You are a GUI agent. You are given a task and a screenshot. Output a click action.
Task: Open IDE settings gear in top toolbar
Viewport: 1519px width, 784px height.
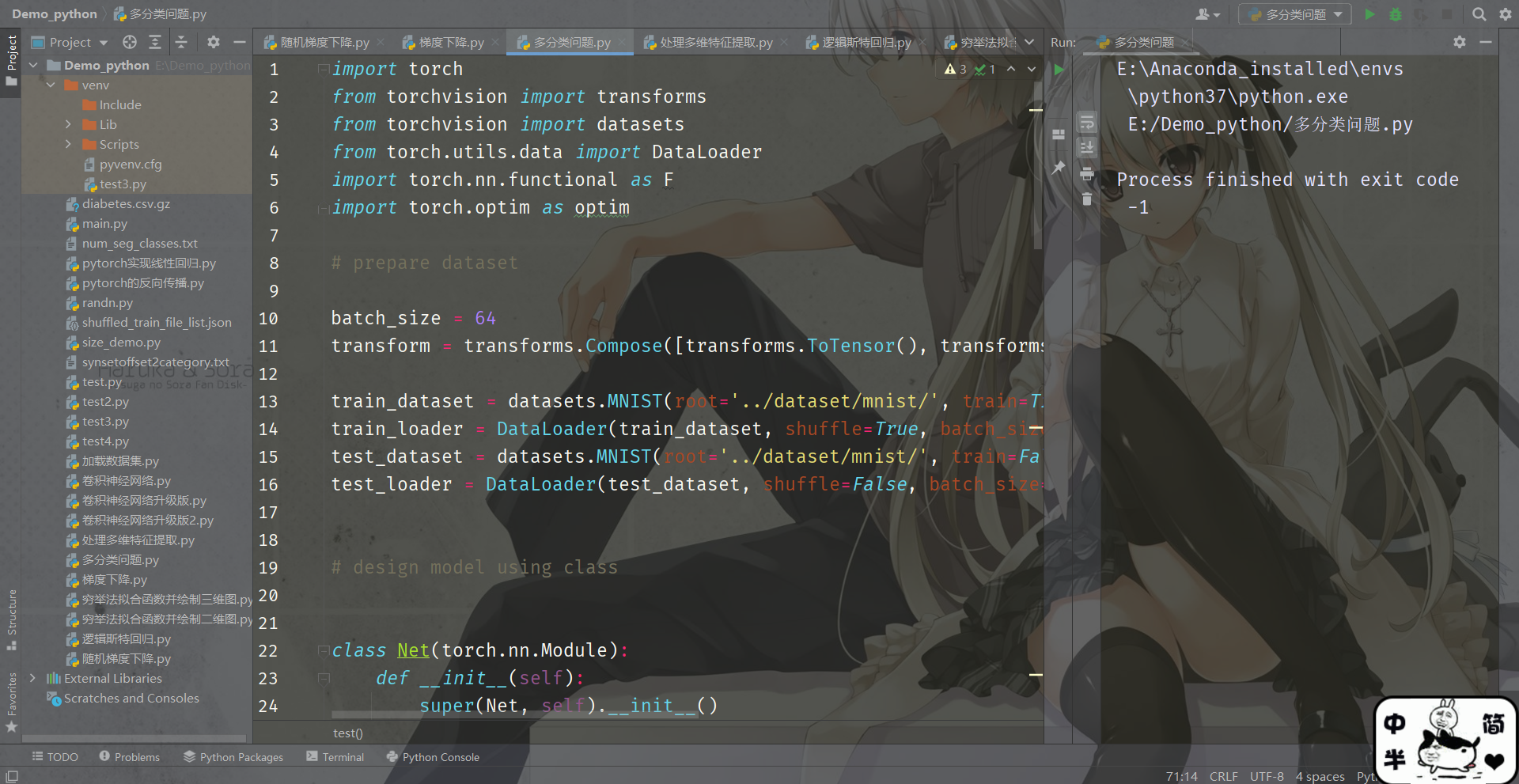tap(1505, 14)
